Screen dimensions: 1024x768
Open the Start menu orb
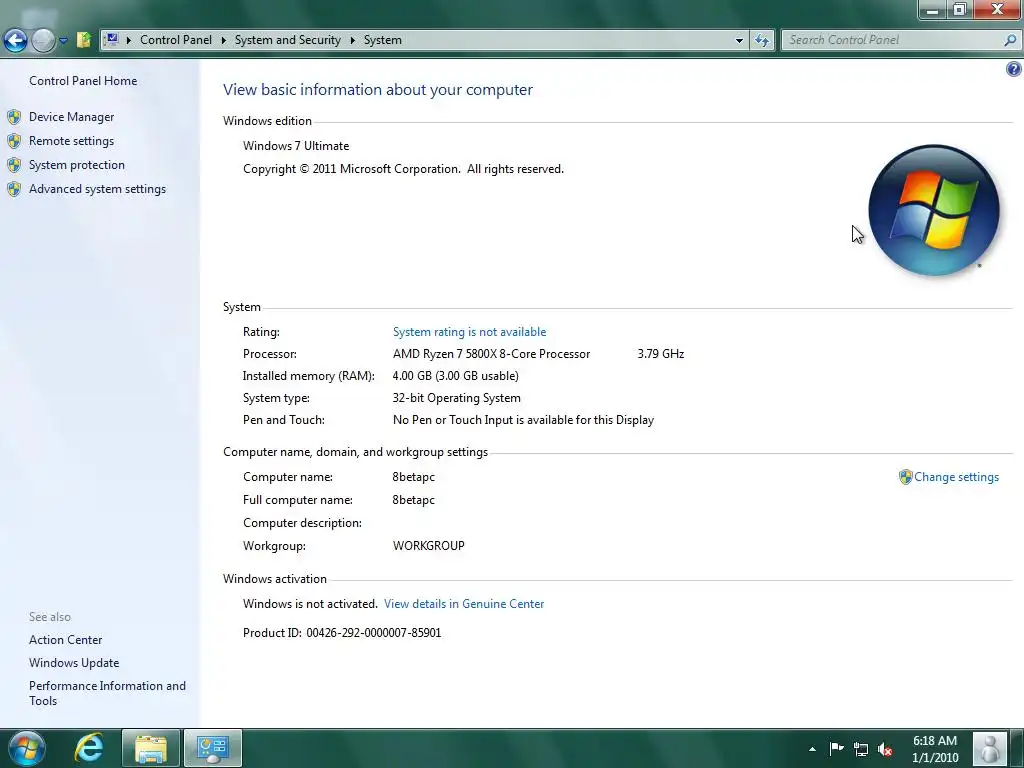tap(27, 748)
